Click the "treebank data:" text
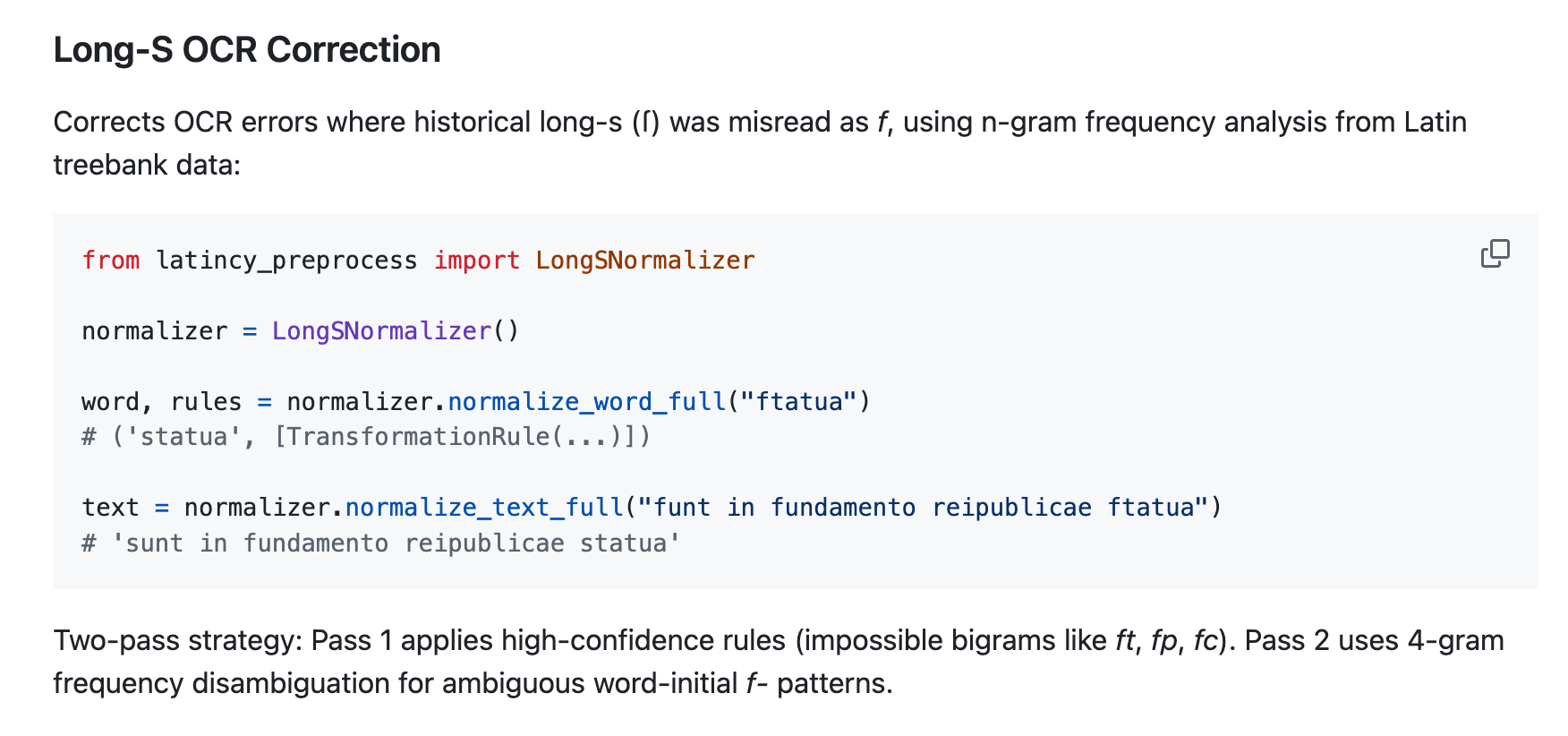This screenshot has width=1568, height=736. coord(147,166)
